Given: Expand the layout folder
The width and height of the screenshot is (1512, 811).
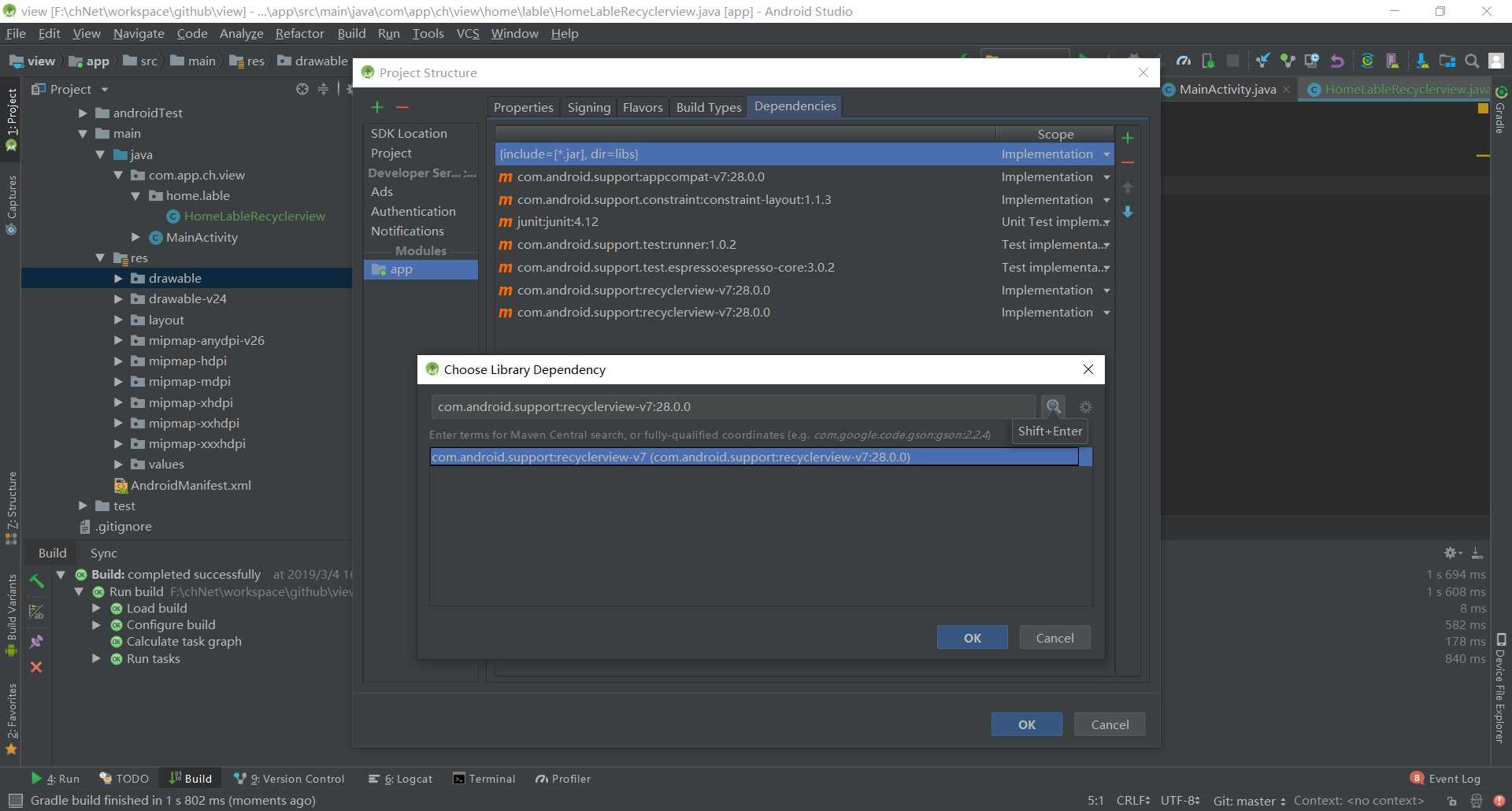Looking at the screenshot, I should tap(118, 320).
